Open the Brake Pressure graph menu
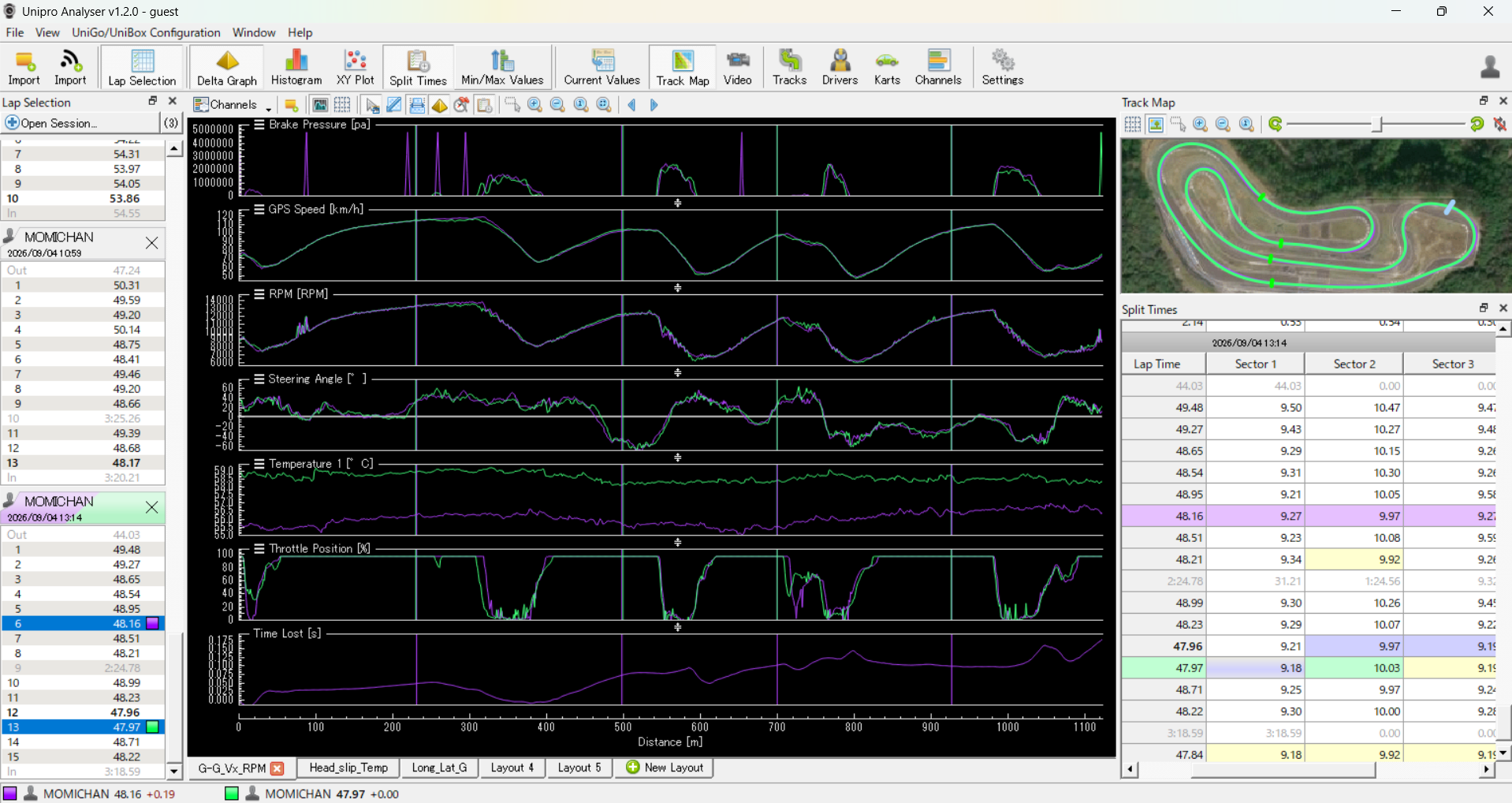This screenshot has height=803, width=1512. tap(259, 125)
